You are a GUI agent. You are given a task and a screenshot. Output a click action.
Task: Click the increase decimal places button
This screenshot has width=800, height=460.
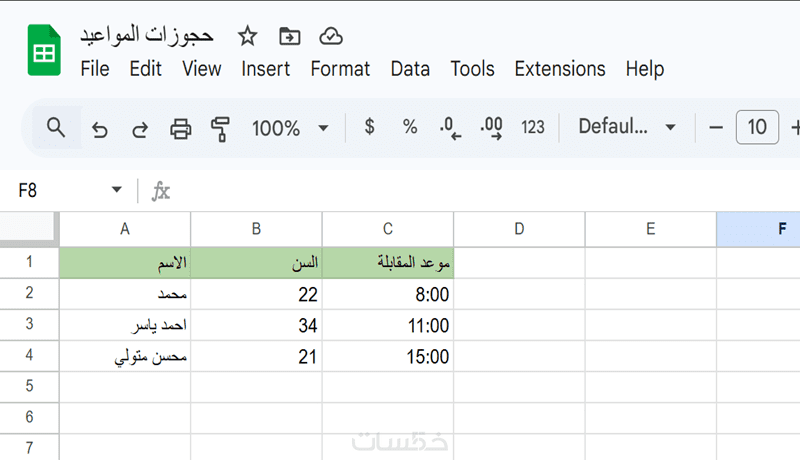pos(491,128)
